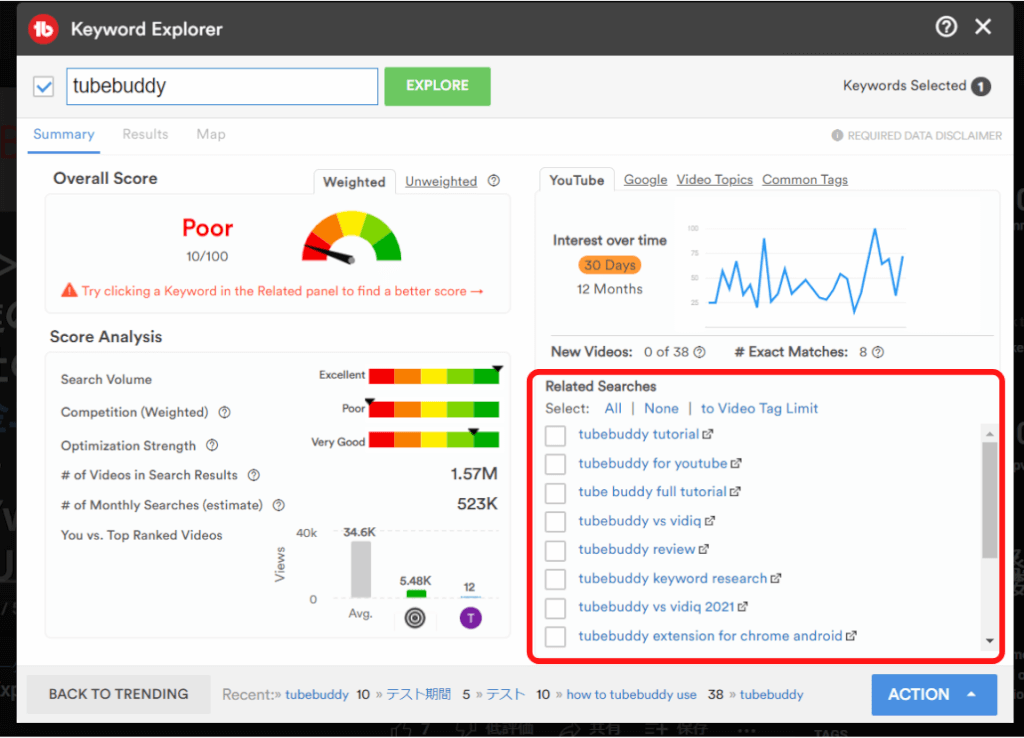
Task: Check the tubebuddy vs vidiq checkbox
Action: point(555,521)
